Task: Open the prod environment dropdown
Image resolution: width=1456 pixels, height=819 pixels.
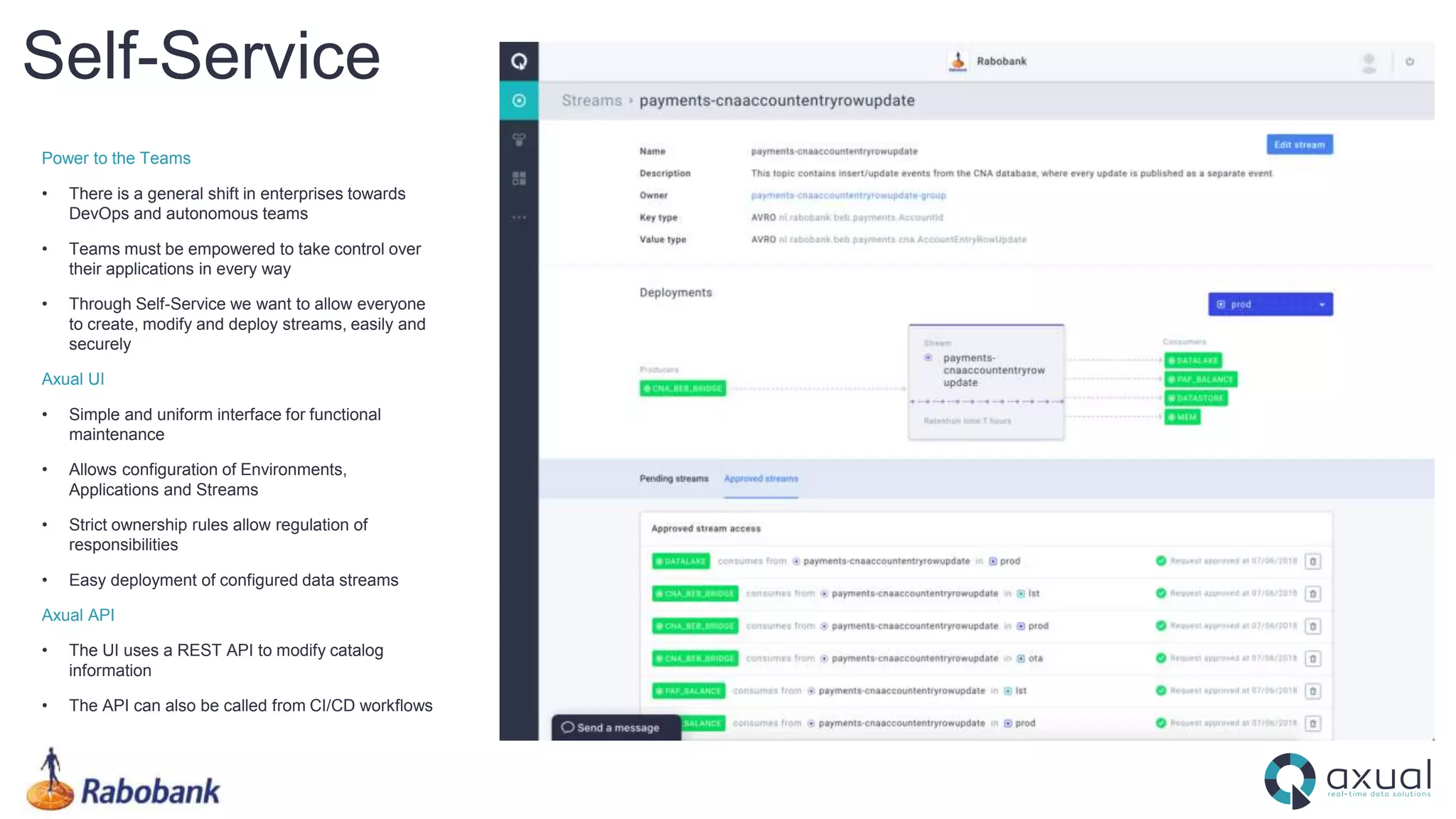Action: (1270, 304)
